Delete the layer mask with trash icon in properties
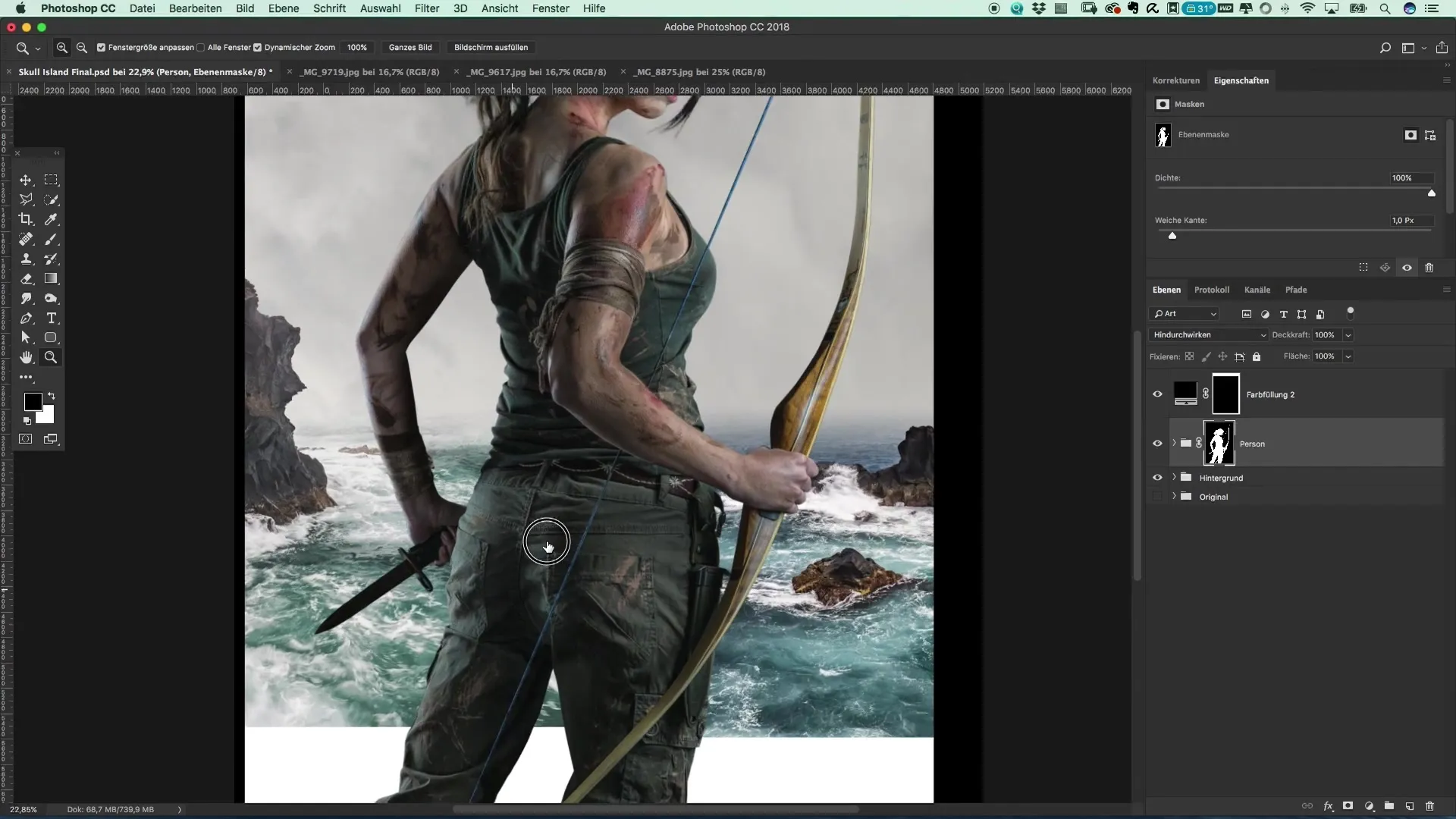Viewport: 1456px width, 819px height. pos(1429,268)
